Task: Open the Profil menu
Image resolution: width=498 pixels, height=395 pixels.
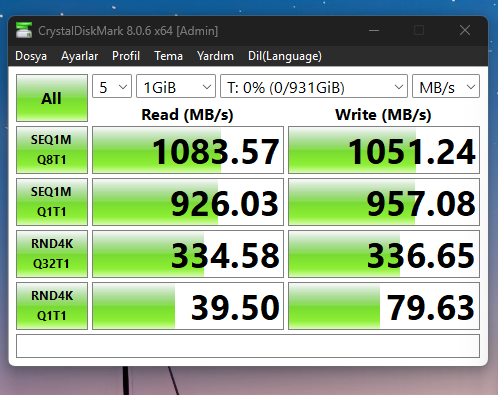Action: 126,56
